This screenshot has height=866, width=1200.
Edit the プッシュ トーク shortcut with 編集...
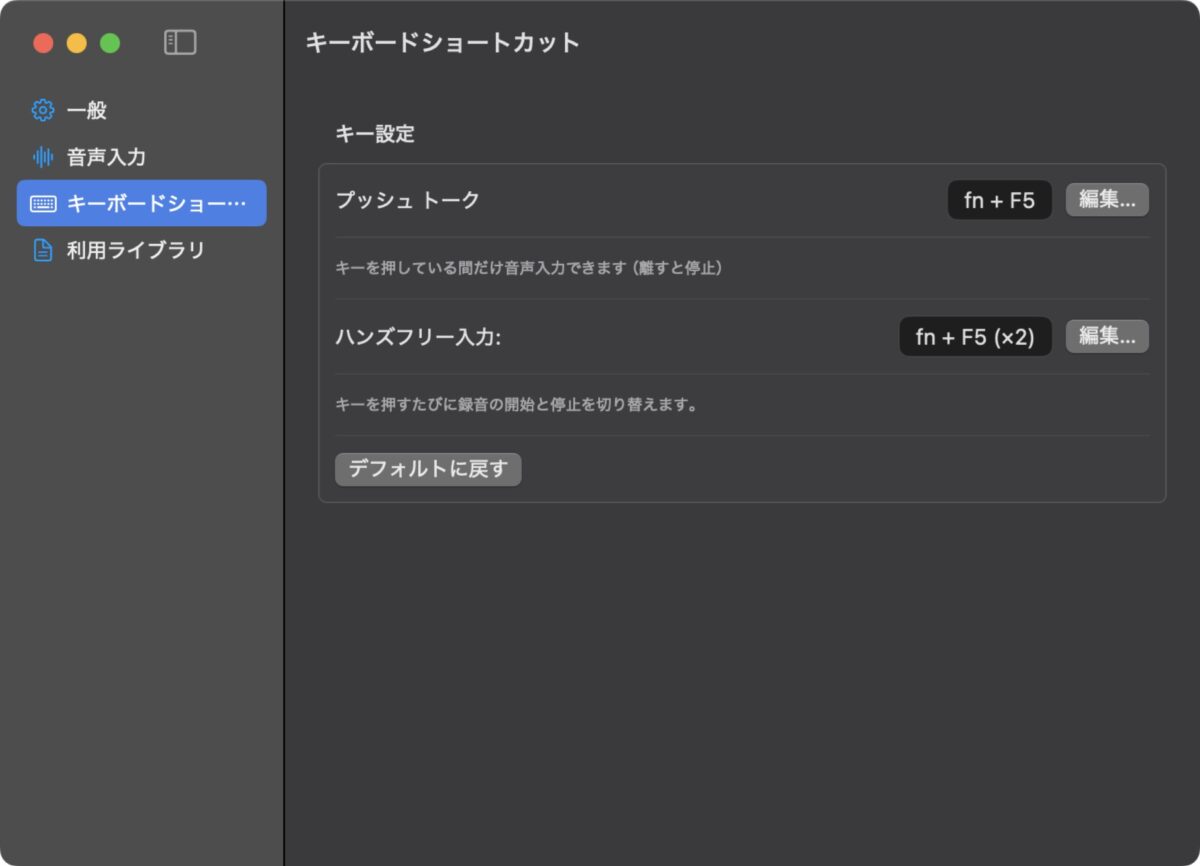(1107, 200)
